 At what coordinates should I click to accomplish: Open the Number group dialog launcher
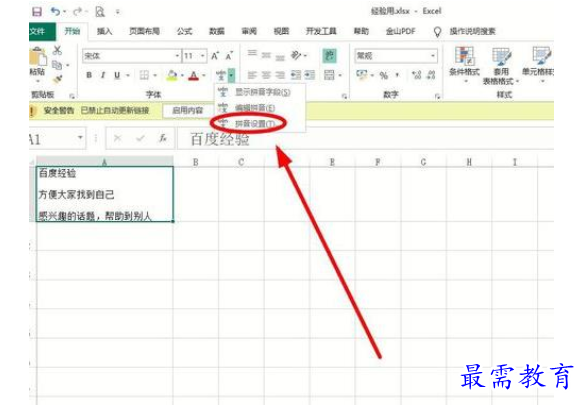click(x=437, y=96)
